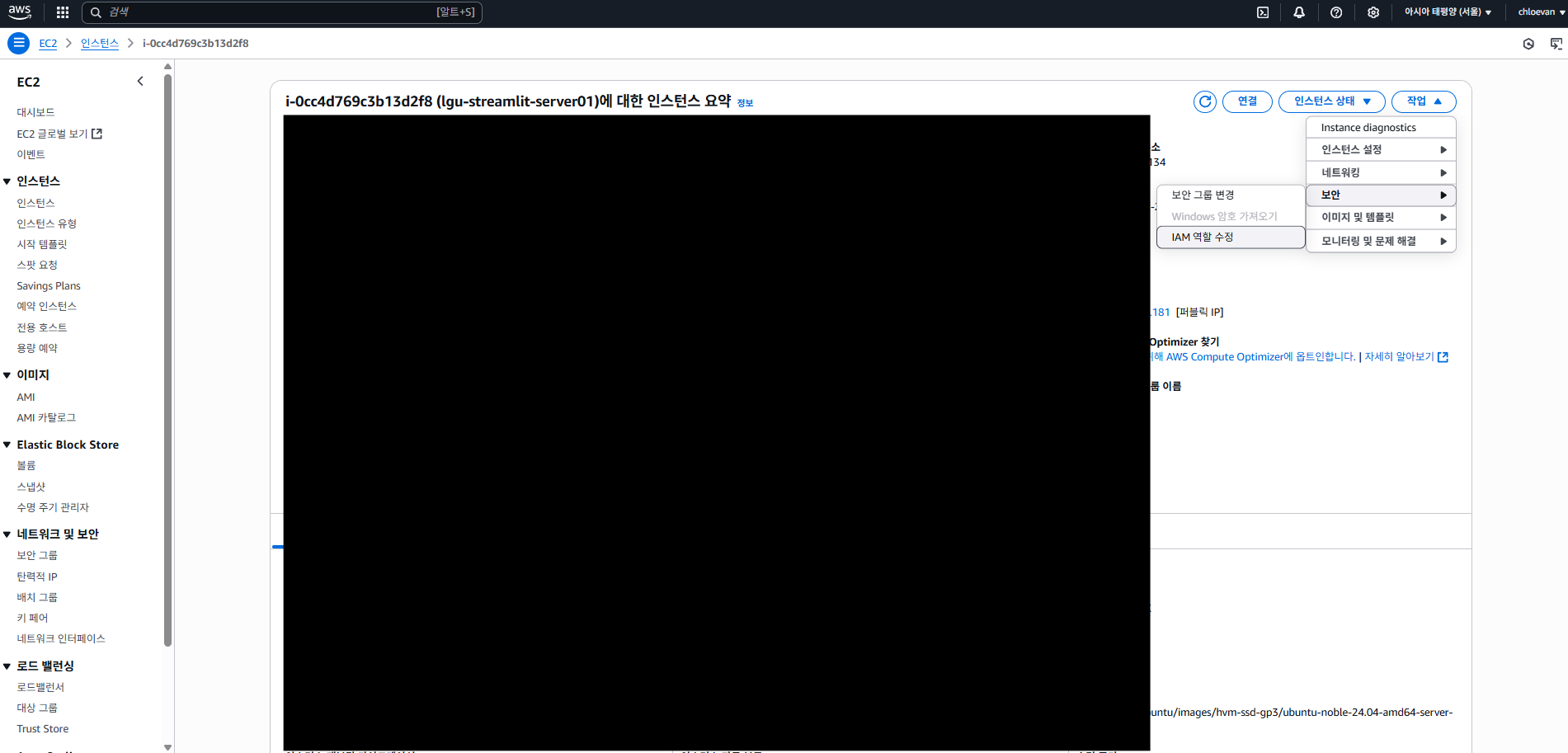Refresh the instance summary
Screen dimensions: 1568x753
click(x=1205, y=101)
